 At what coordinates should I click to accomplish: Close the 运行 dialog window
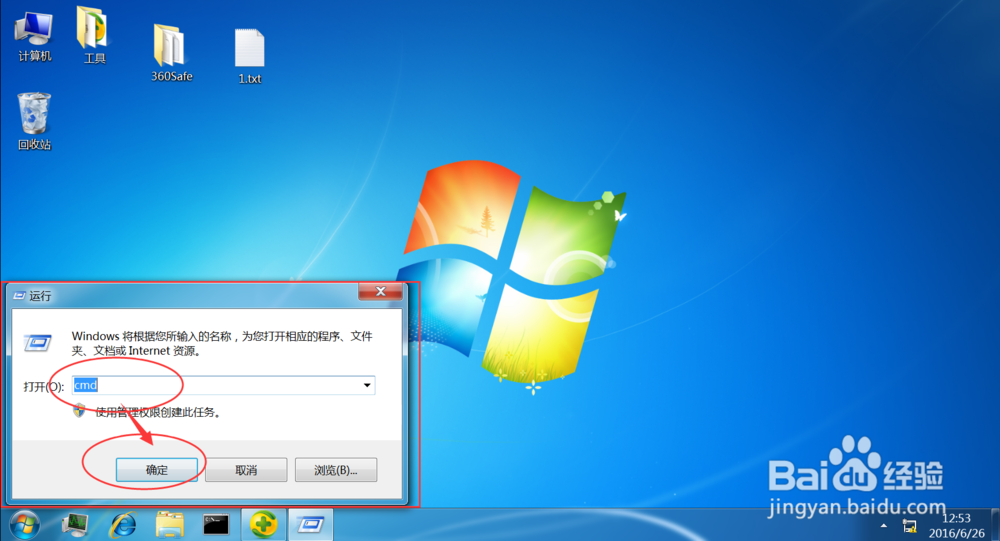click(381, 292)
